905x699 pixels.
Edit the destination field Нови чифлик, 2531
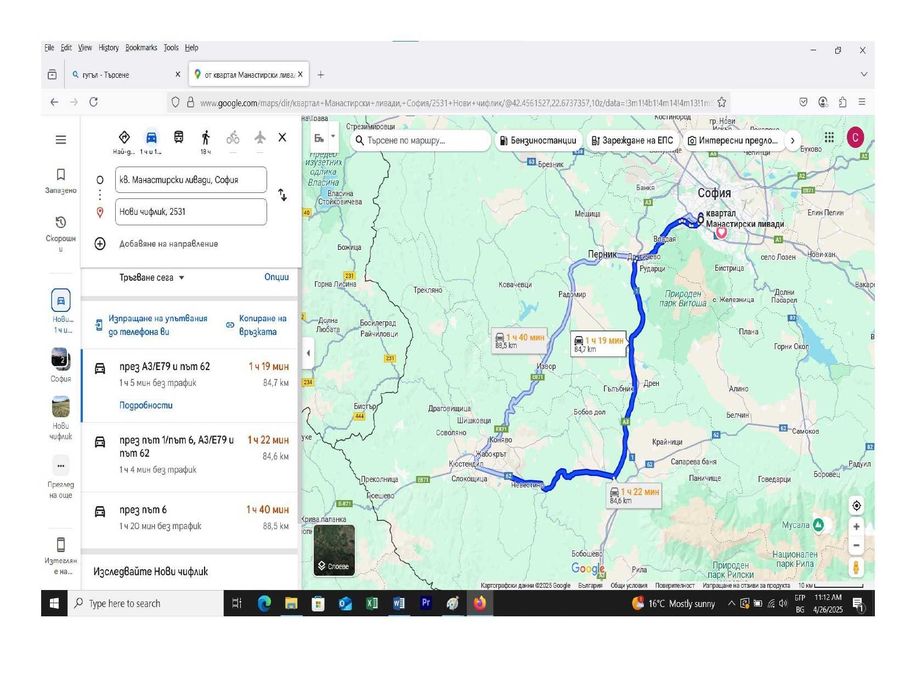[191, 212]
